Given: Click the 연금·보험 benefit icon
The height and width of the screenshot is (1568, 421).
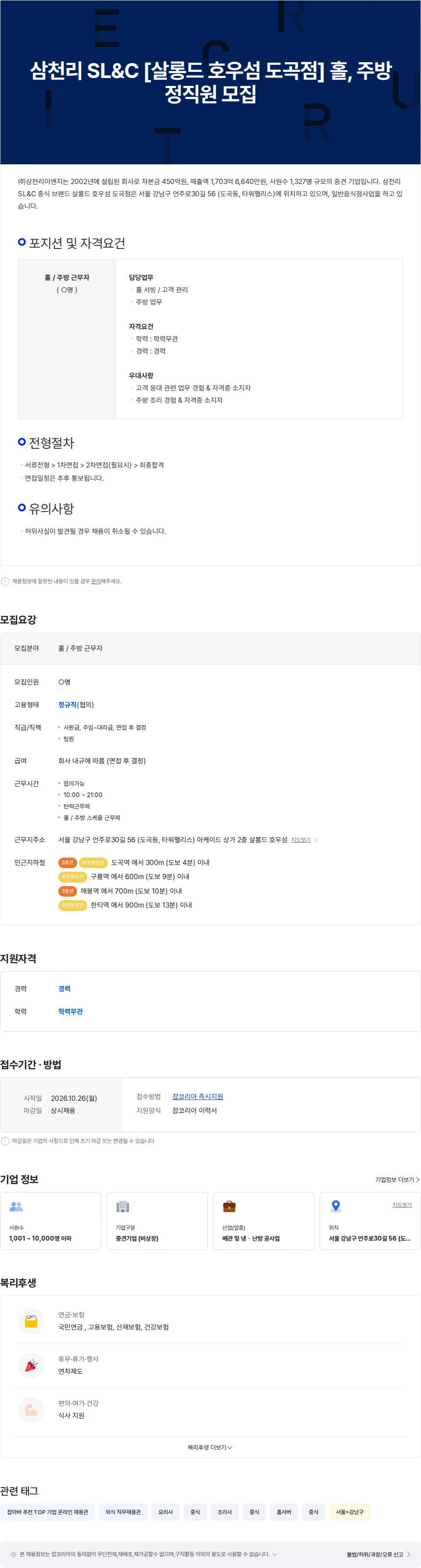Looking at the screenshot, I should pos(31,1321).
